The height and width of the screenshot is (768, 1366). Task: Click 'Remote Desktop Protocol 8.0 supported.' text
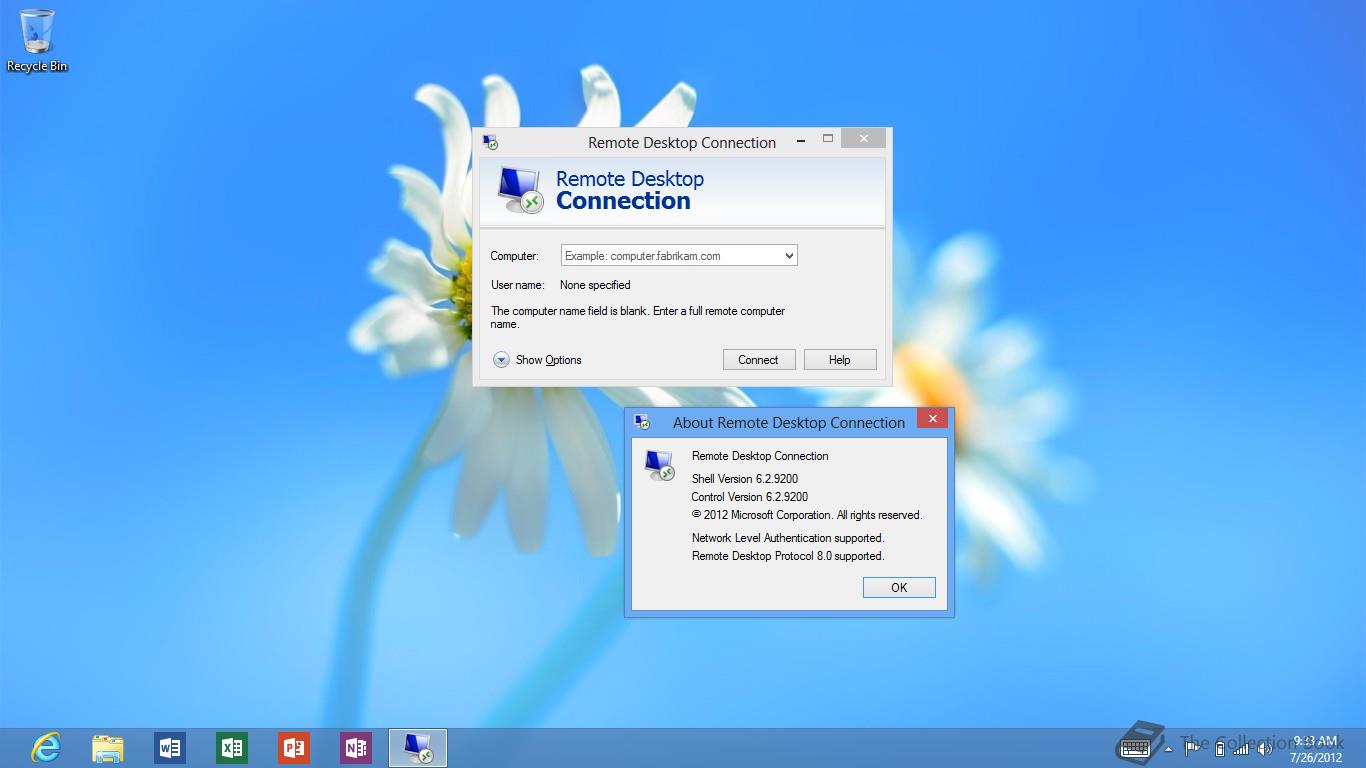(x=788, y=556)
